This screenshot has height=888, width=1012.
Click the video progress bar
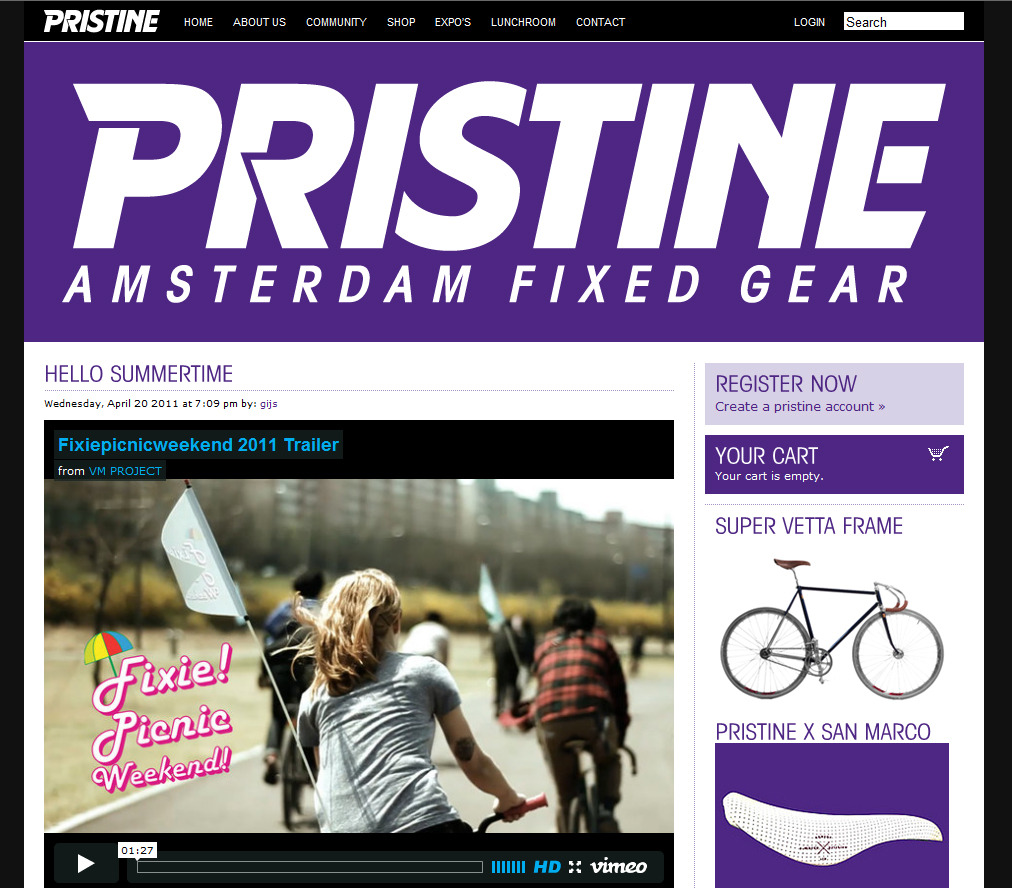tap(310, 867)
